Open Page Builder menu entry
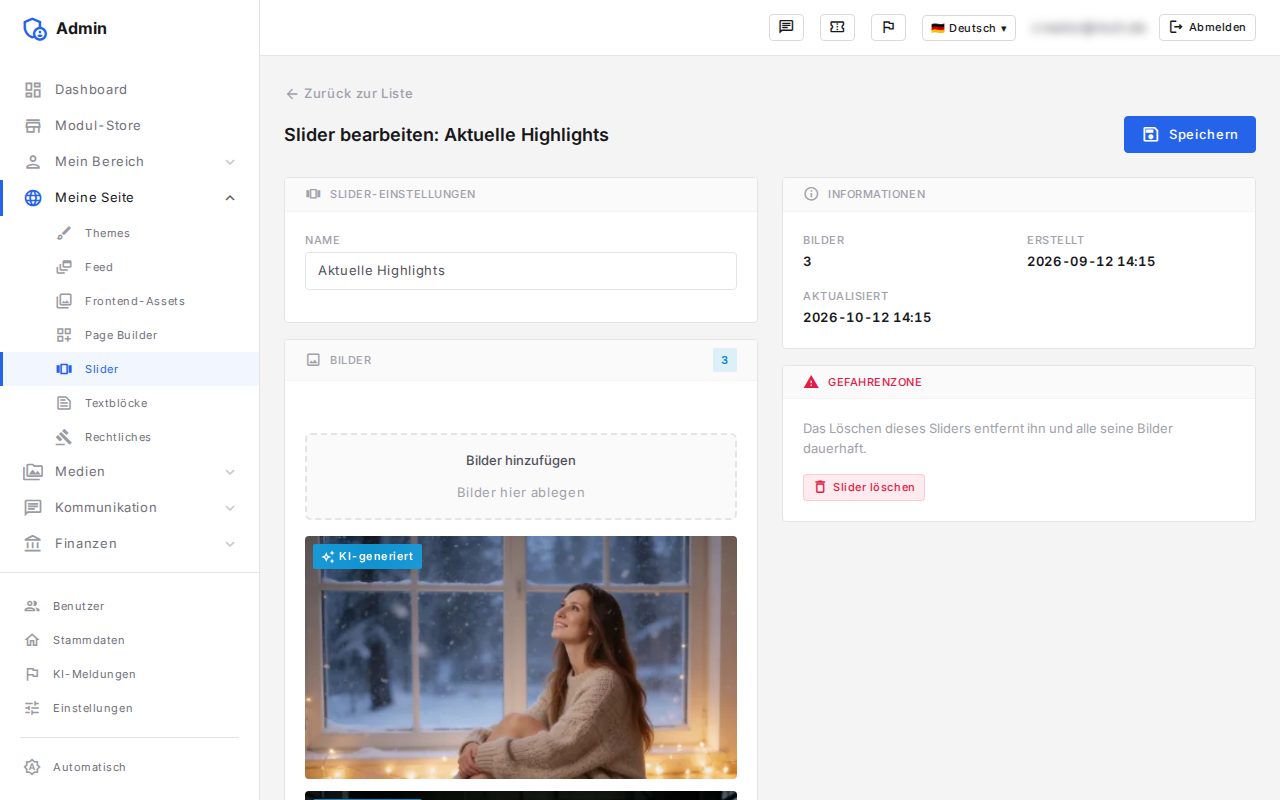The height and width of the screenshot is (800, 1280). tap(130, 335)
